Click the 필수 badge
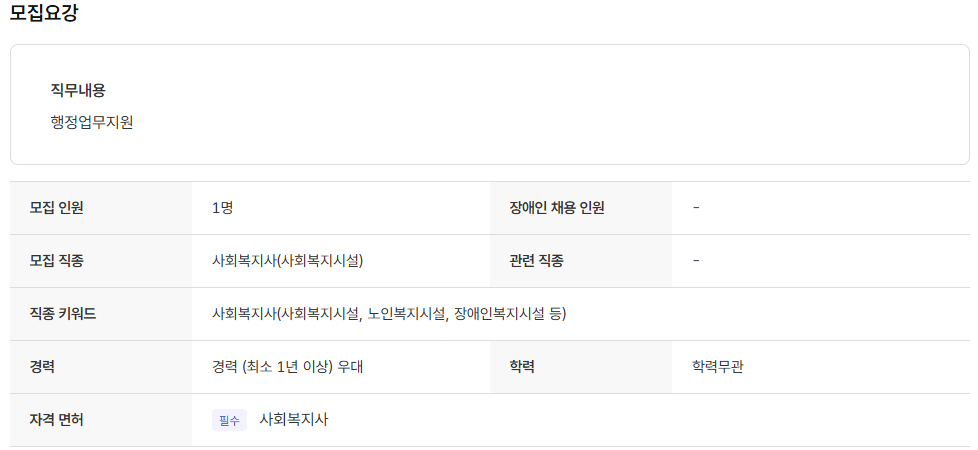Image resolution: width=978 pixels, height=450 pixels. 229,420
